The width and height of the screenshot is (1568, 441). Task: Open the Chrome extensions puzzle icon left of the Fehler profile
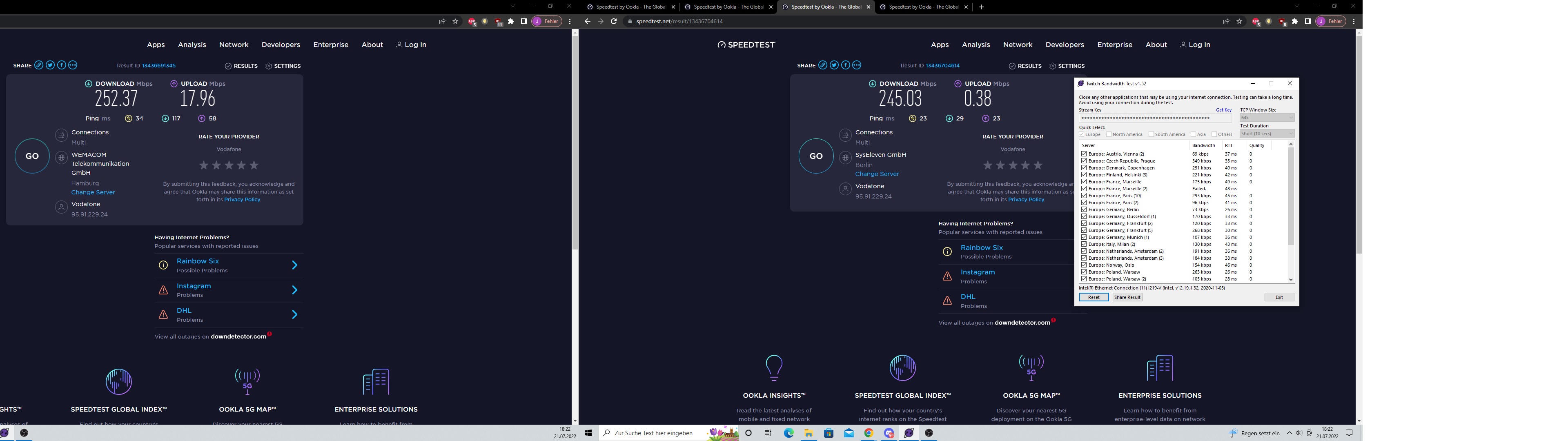pos(1295,21)
